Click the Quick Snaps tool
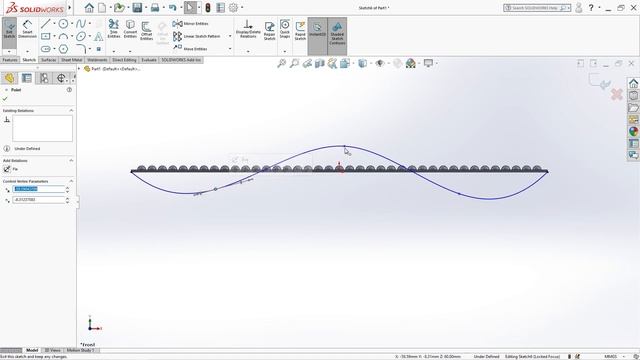640x360 pixels. (285, 29)
